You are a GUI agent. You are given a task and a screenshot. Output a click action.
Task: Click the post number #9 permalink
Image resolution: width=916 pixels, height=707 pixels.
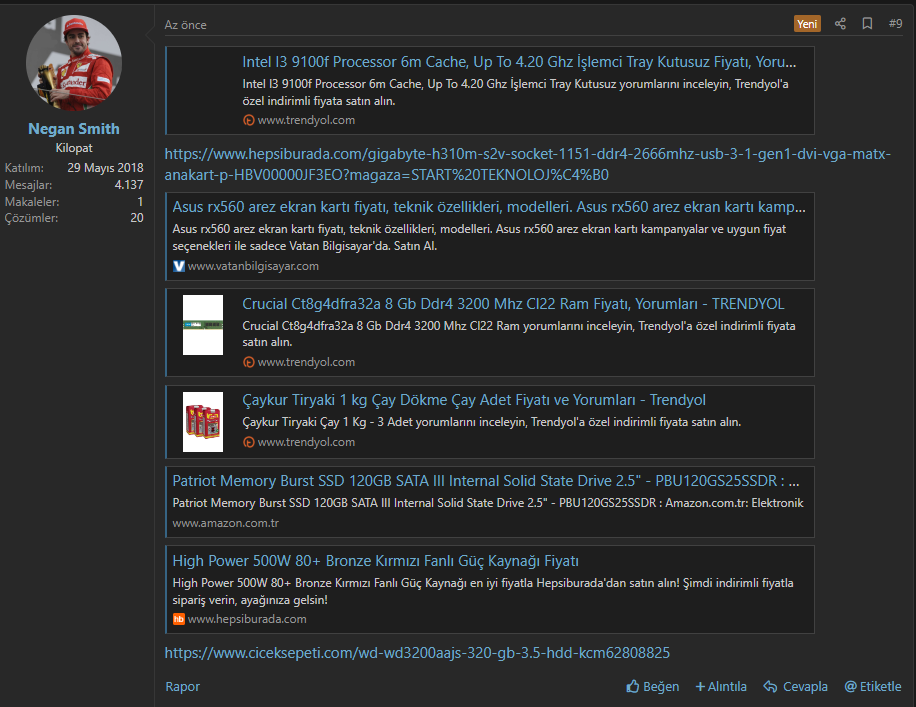pyautogui.click(x=896, y=24)
